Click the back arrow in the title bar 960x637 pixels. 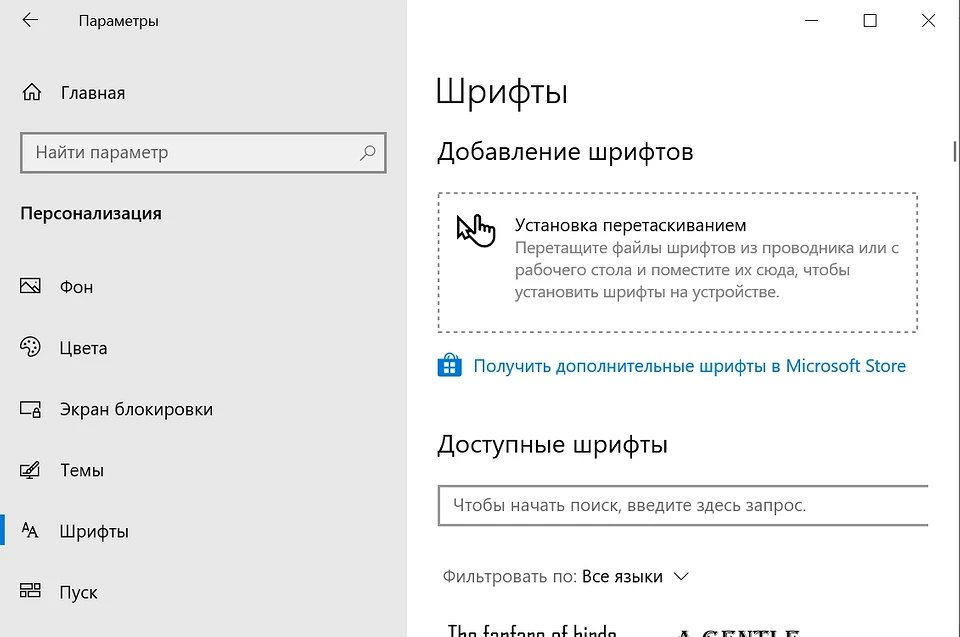click(x=30, y=20)
